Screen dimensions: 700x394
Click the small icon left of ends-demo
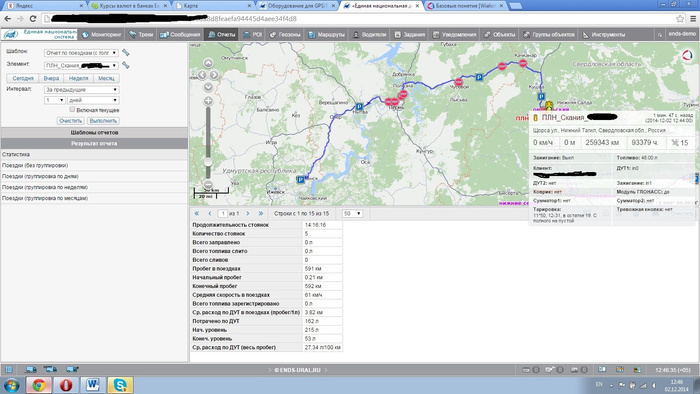(659, 34)
